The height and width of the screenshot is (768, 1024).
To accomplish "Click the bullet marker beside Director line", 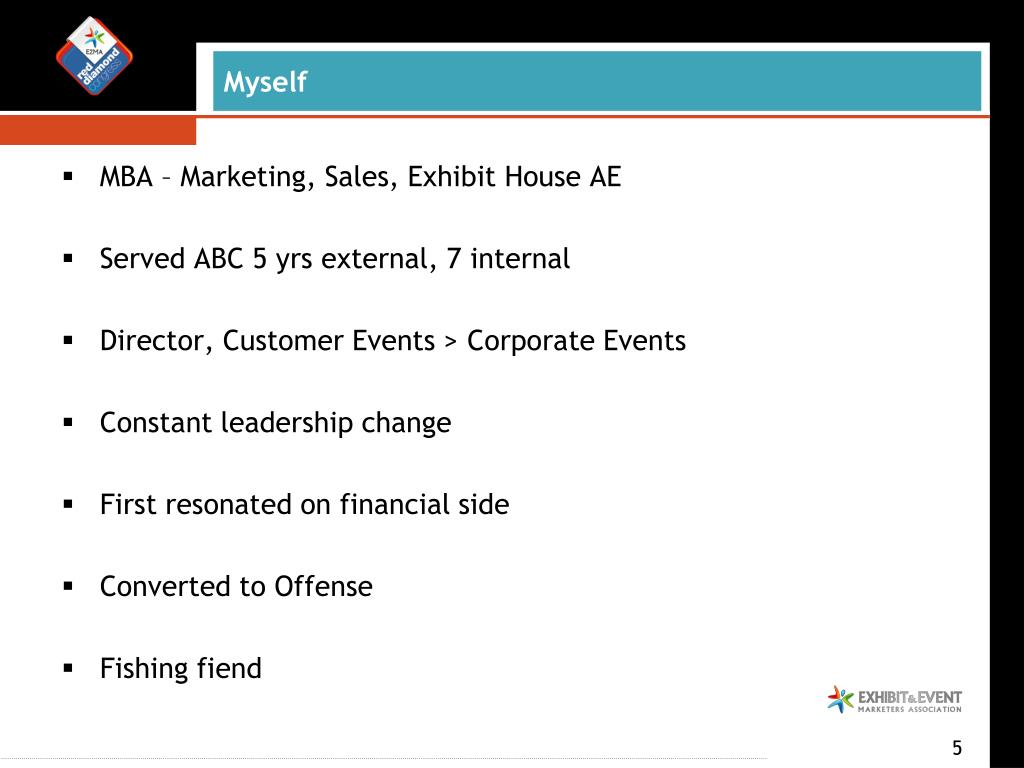I will [x=69, y=341].
